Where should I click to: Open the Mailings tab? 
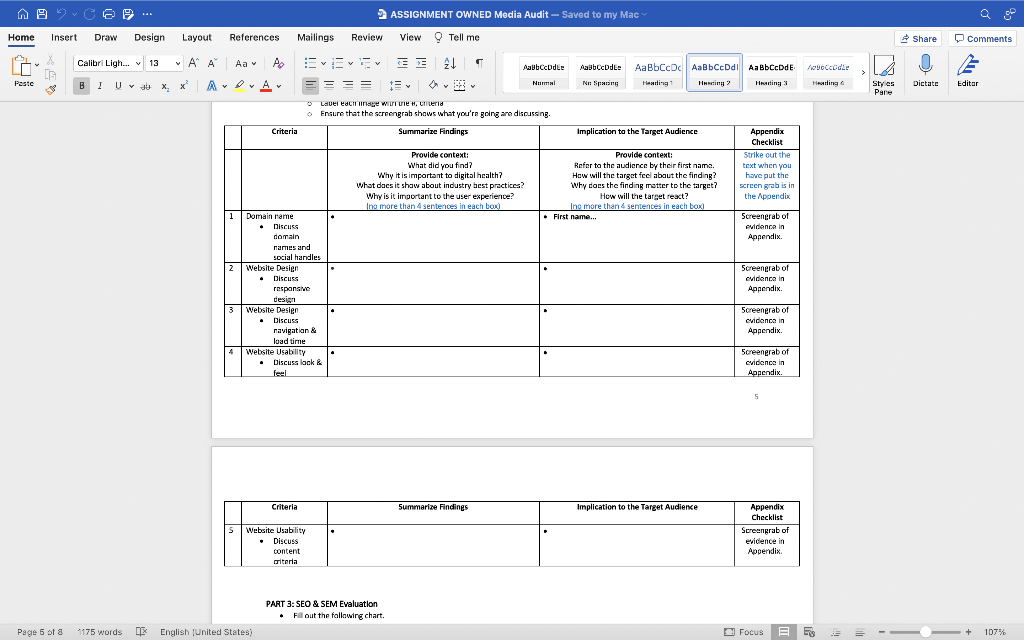coord(315,37)
